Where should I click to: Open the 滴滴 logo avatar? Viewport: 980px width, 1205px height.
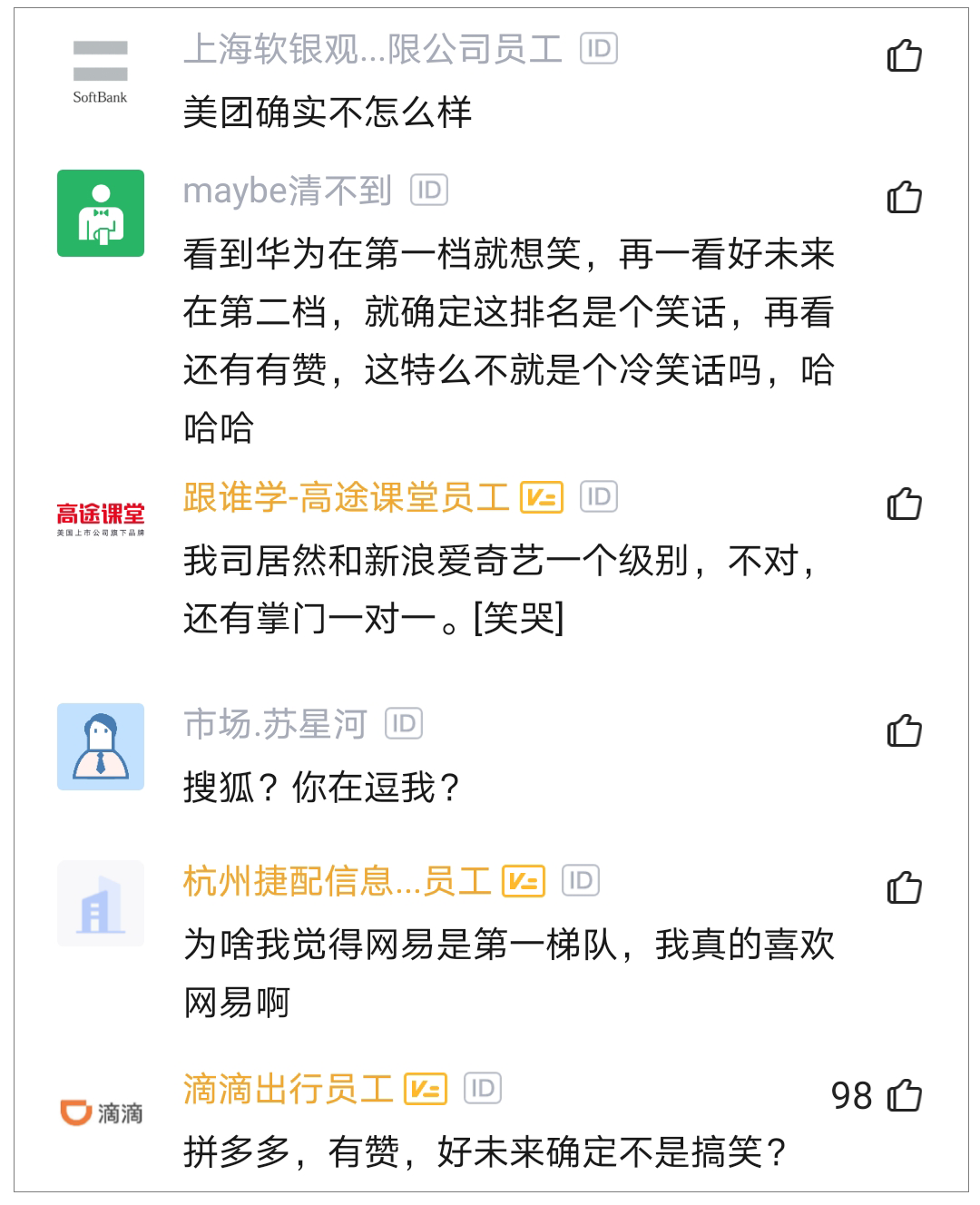tap(101, 1112)
